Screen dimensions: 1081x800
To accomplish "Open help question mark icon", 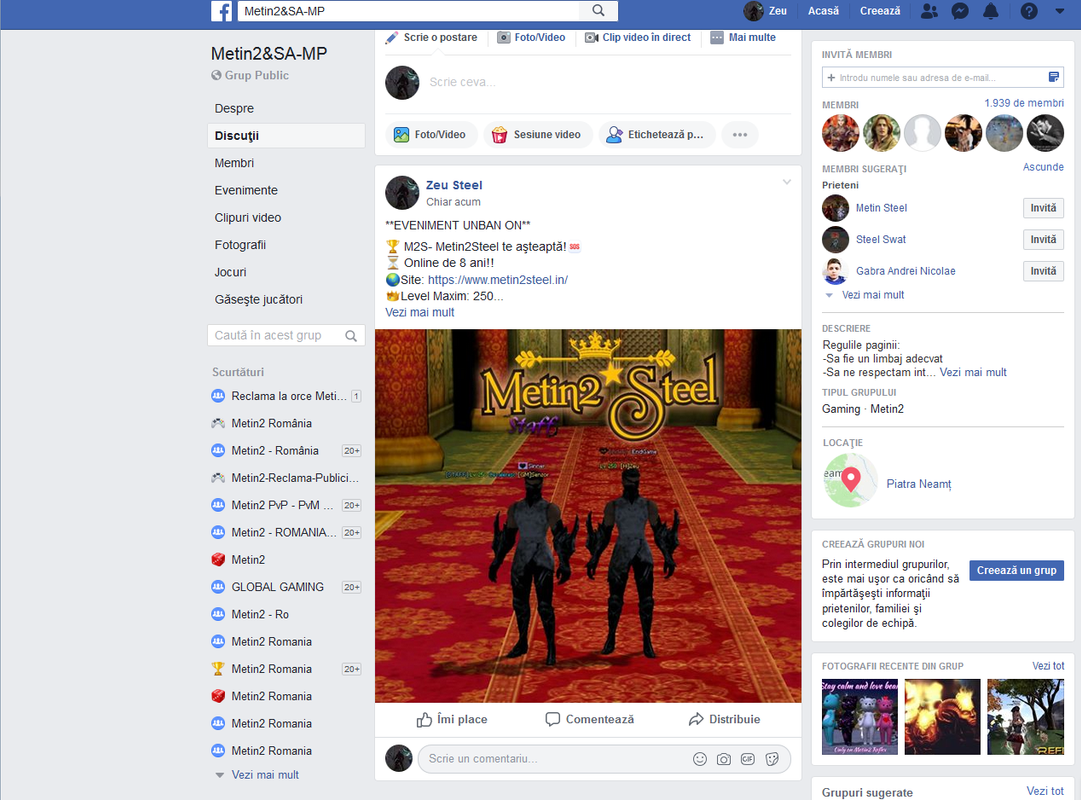I will [1029, 11].
